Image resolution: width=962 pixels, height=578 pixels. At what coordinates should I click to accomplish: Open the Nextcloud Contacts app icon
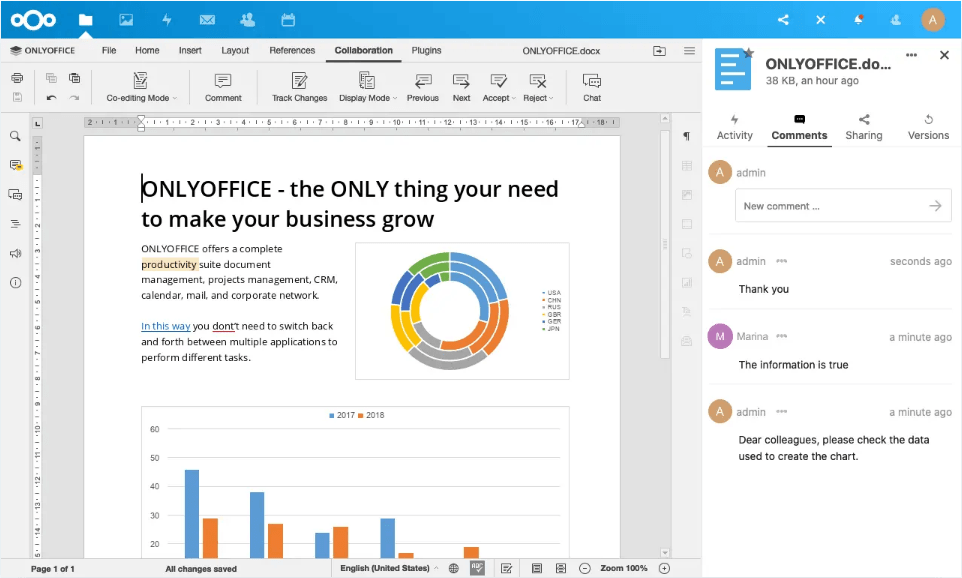coord(247,20)
